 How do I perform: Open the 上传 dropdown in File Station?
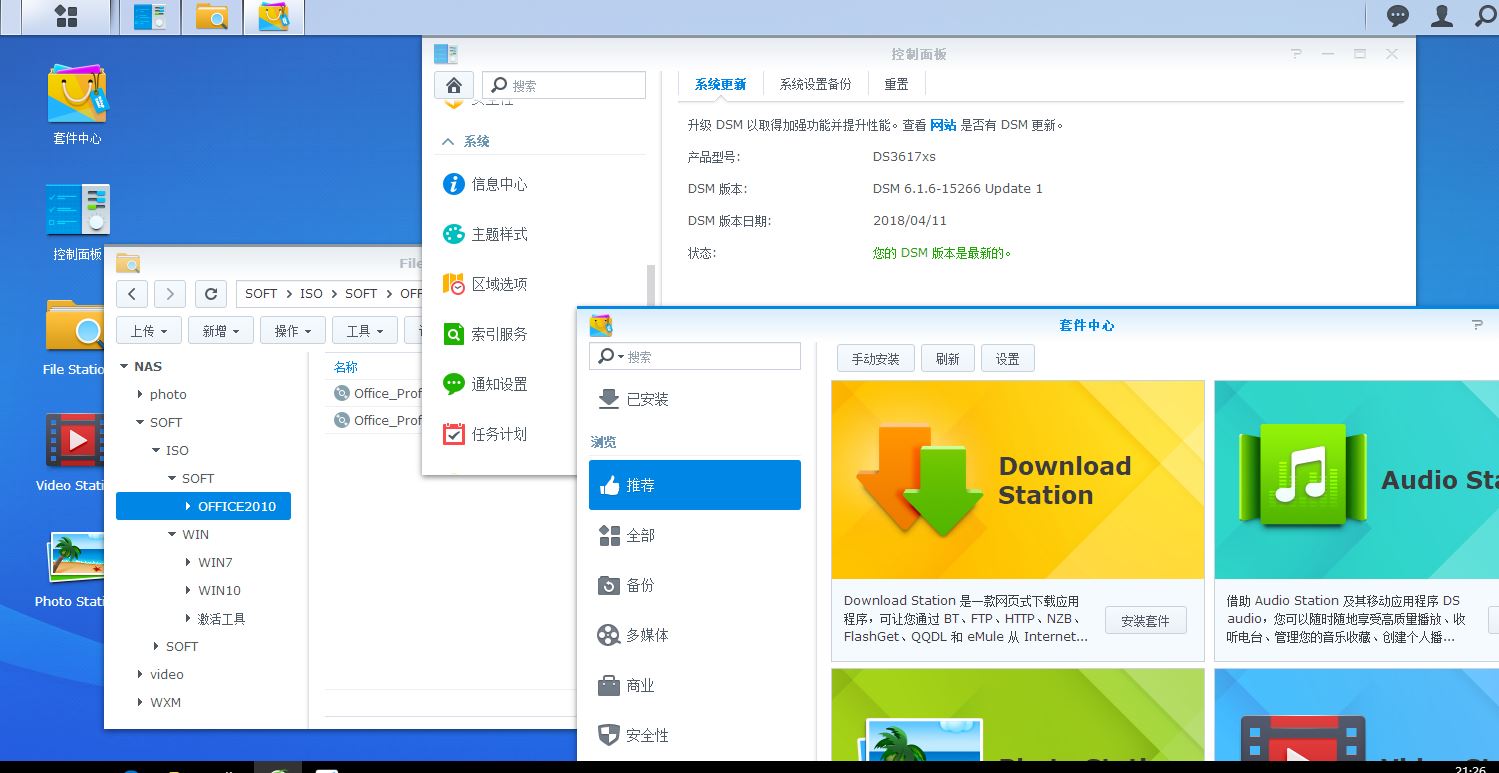[x=148, y=329]
